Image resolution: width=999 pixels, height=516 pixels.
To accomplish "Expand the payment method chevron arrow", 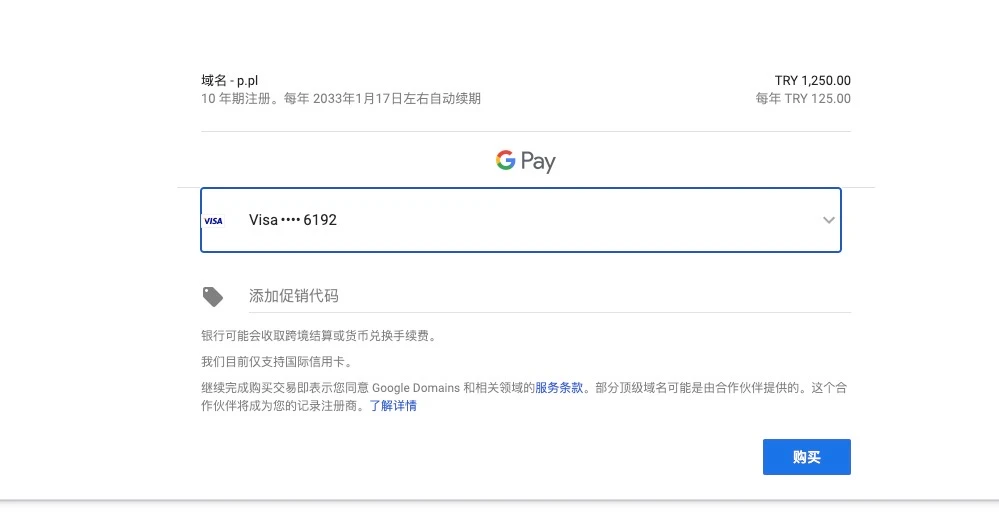I will (828, 220).
